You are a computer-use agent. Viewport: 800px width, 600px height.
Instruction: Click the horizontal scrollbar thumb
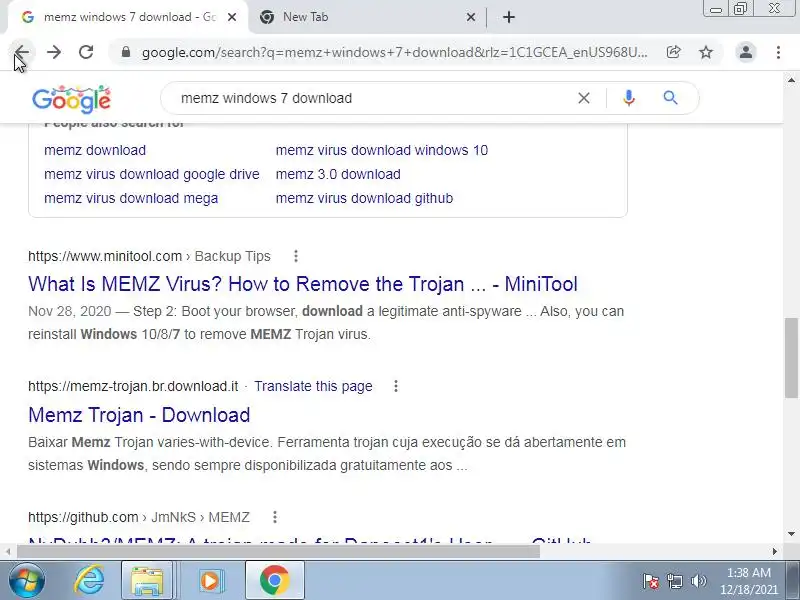pyautogui.click(x=278, y=551)
